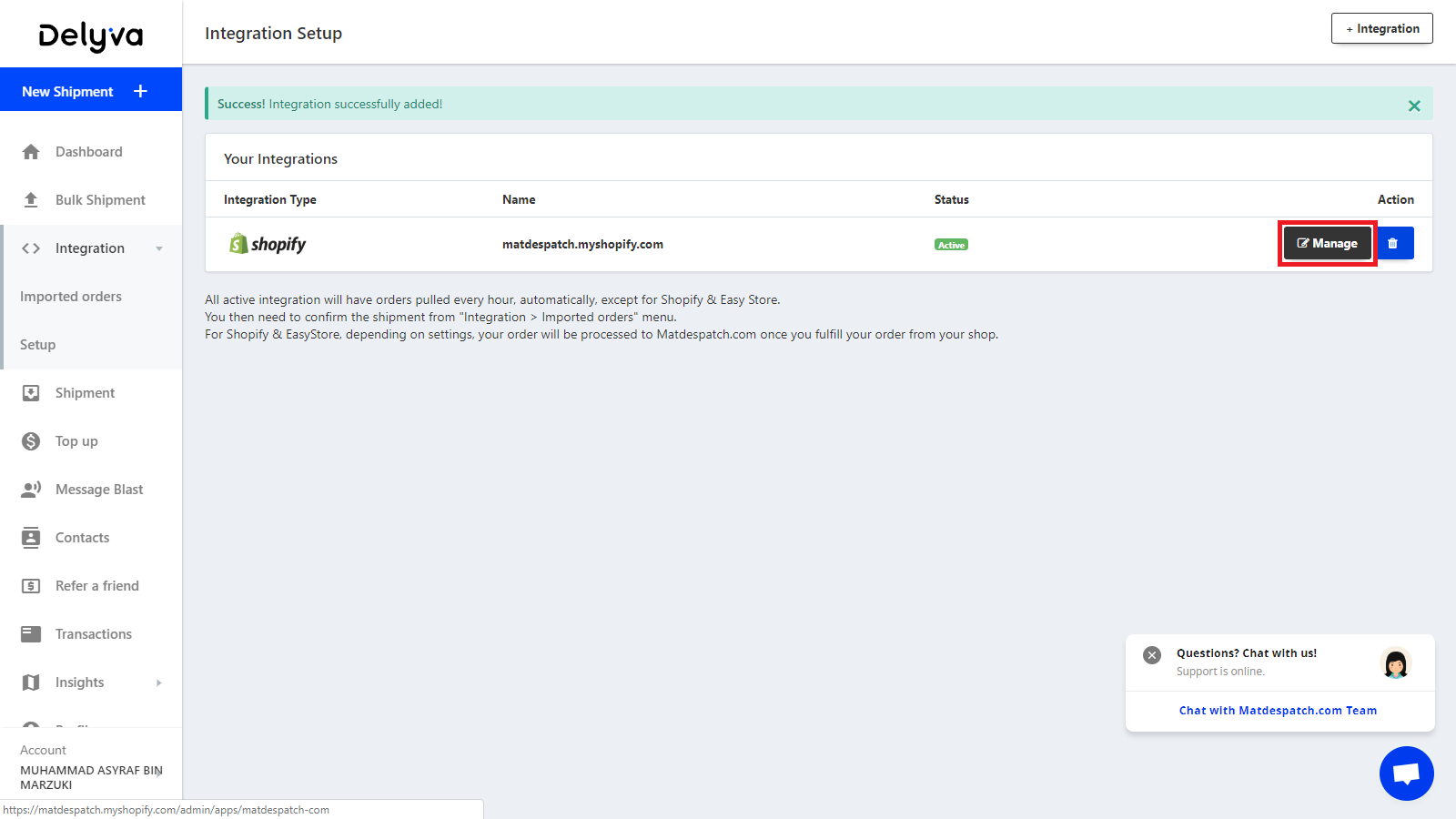This screenshot has height=819, width=1456.
Task: Click the Shipment box icon
Action: 31,393
